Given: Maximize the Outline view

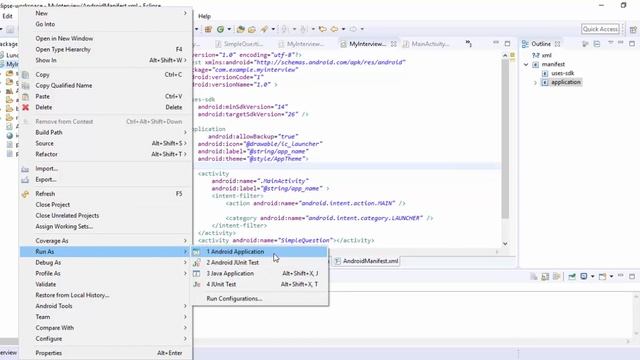Looking at the screenshot, I should (632, 43).
